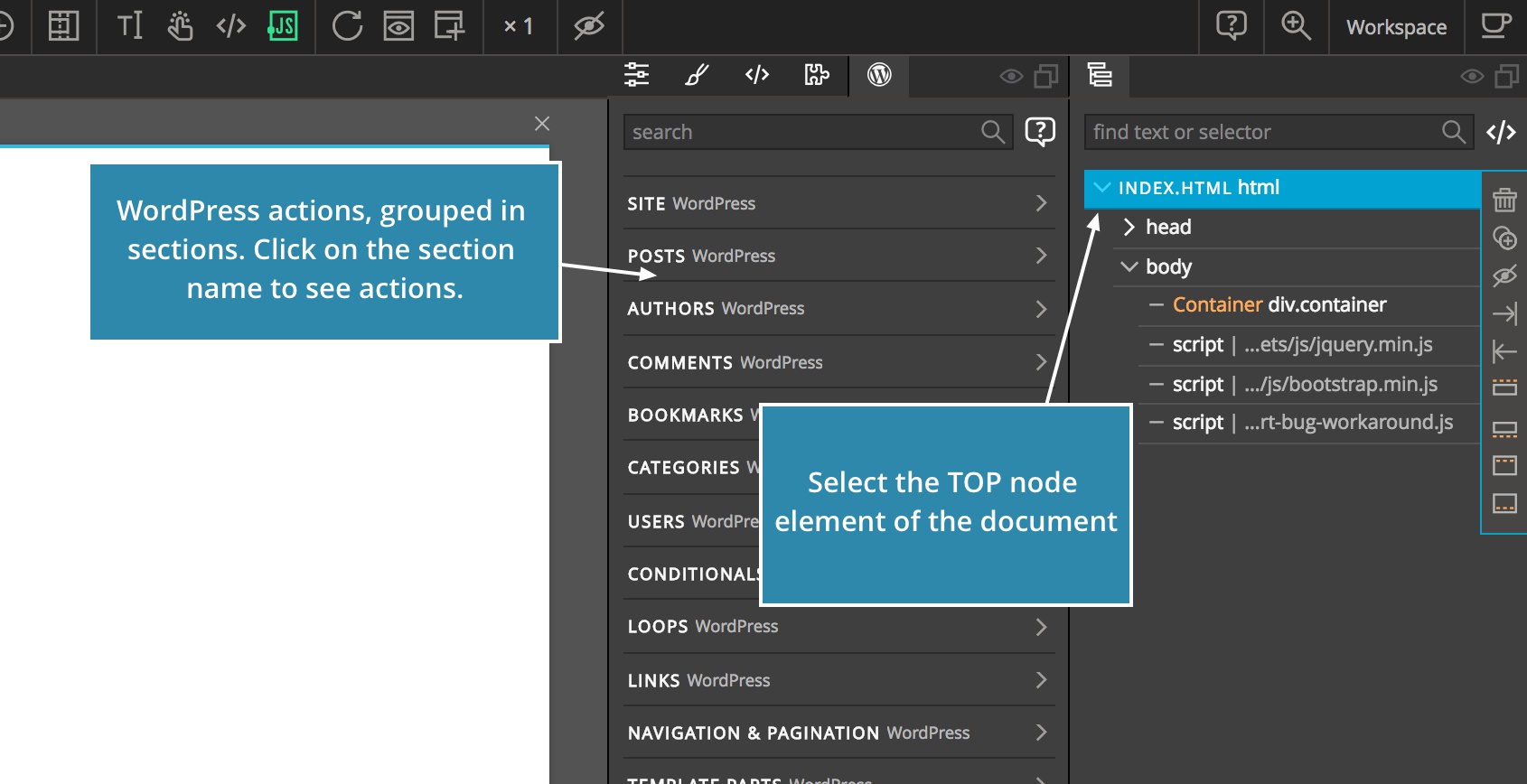The height and width of the screenshot is (784, 1527).
Task: Switch to the puzzle piece actions tab
Action: click(817, 75)
